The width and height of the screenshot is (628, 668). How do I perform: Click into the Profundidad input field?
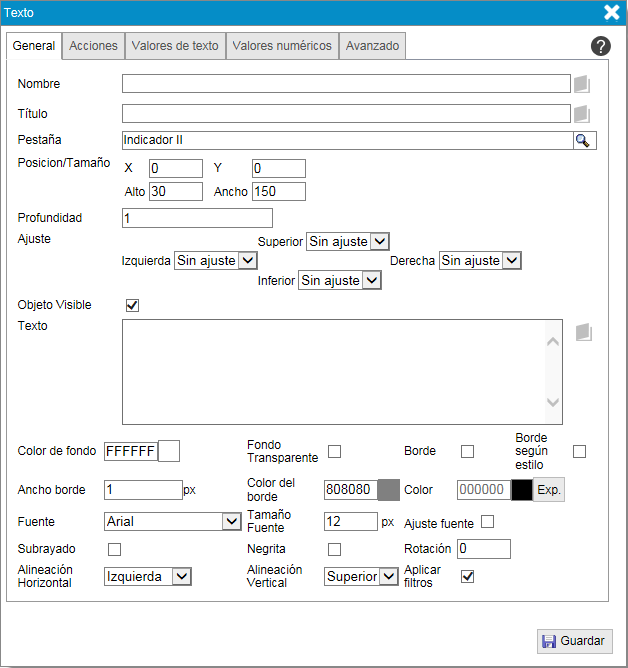click(197, 218)
